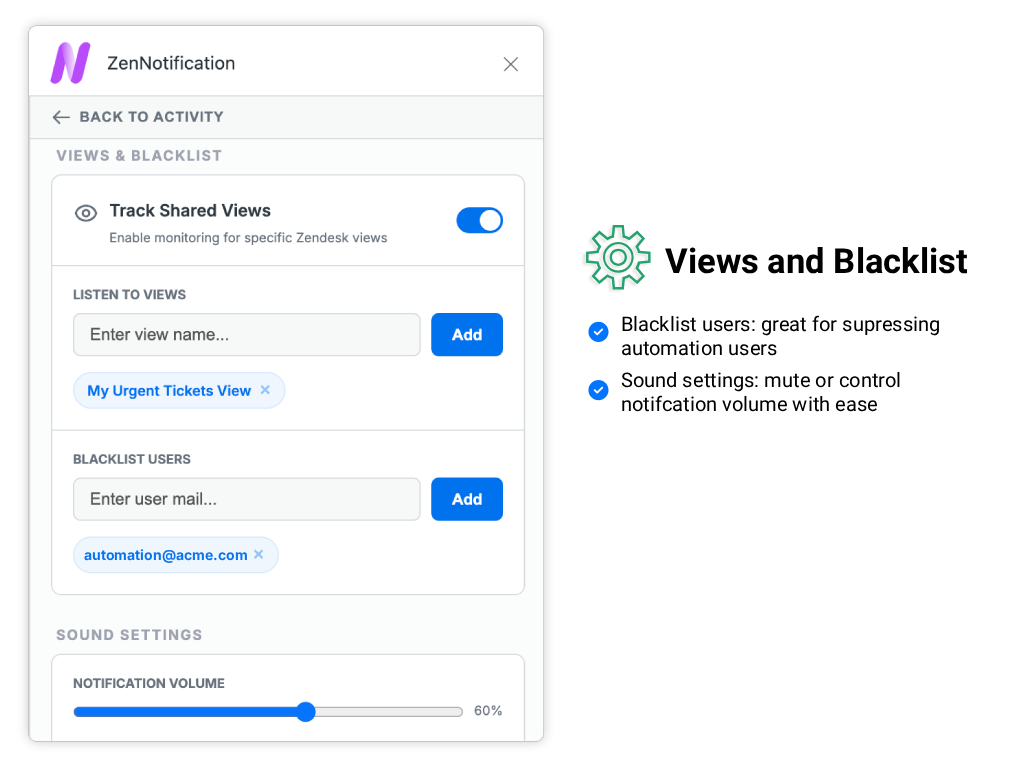
Task: Click the checkmark beside Sound settings bullet
Action: [x=598, y=390]
